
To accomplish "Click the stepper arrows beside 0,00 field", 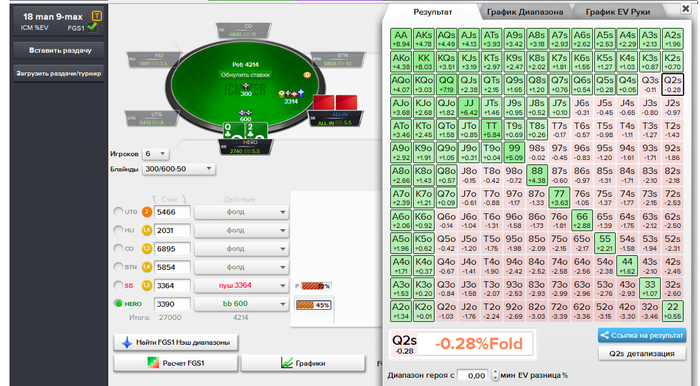I will pos(495,375).
